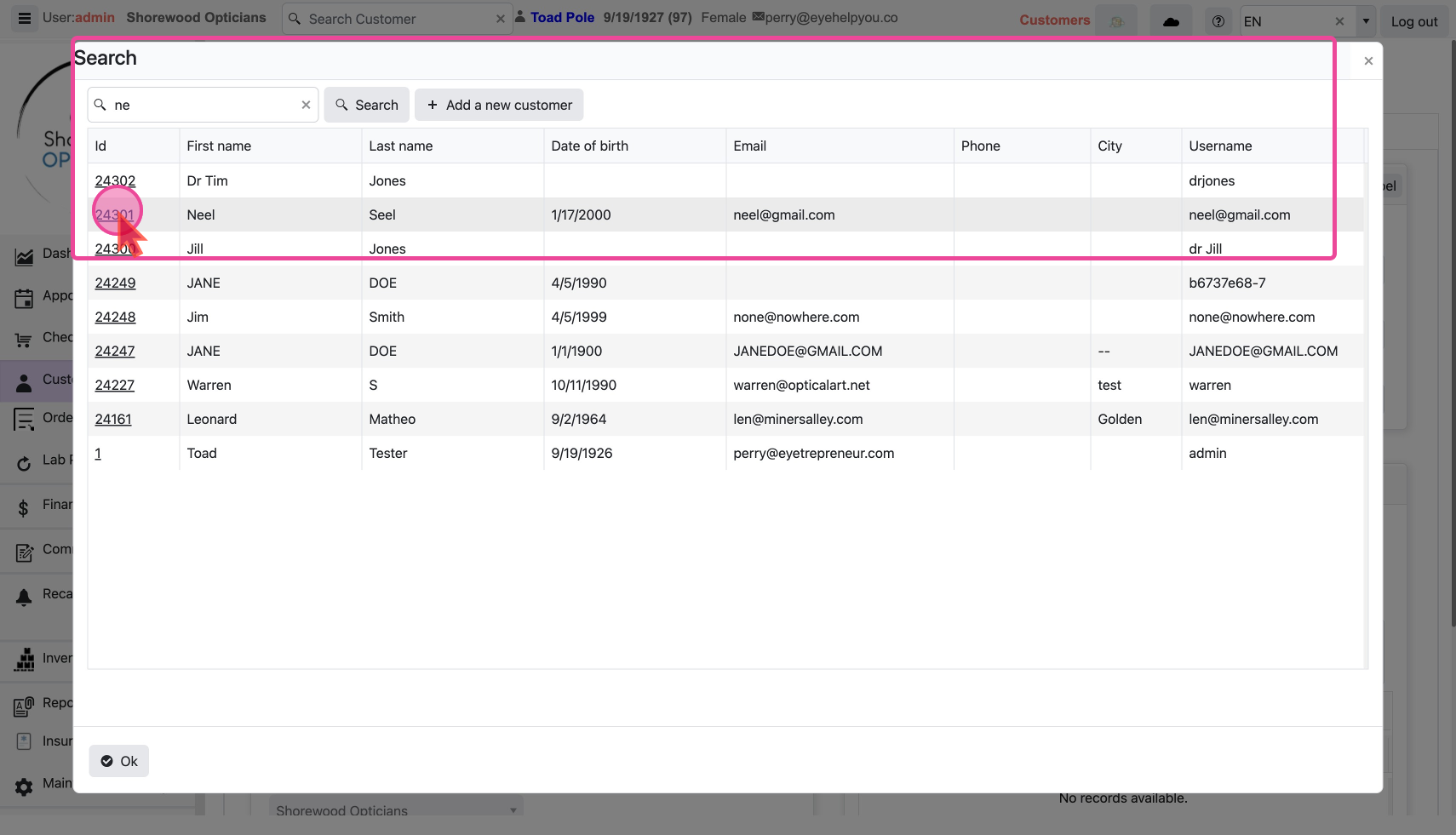
Task: Open the help question mark icon
Action: tap(1218, 21)
